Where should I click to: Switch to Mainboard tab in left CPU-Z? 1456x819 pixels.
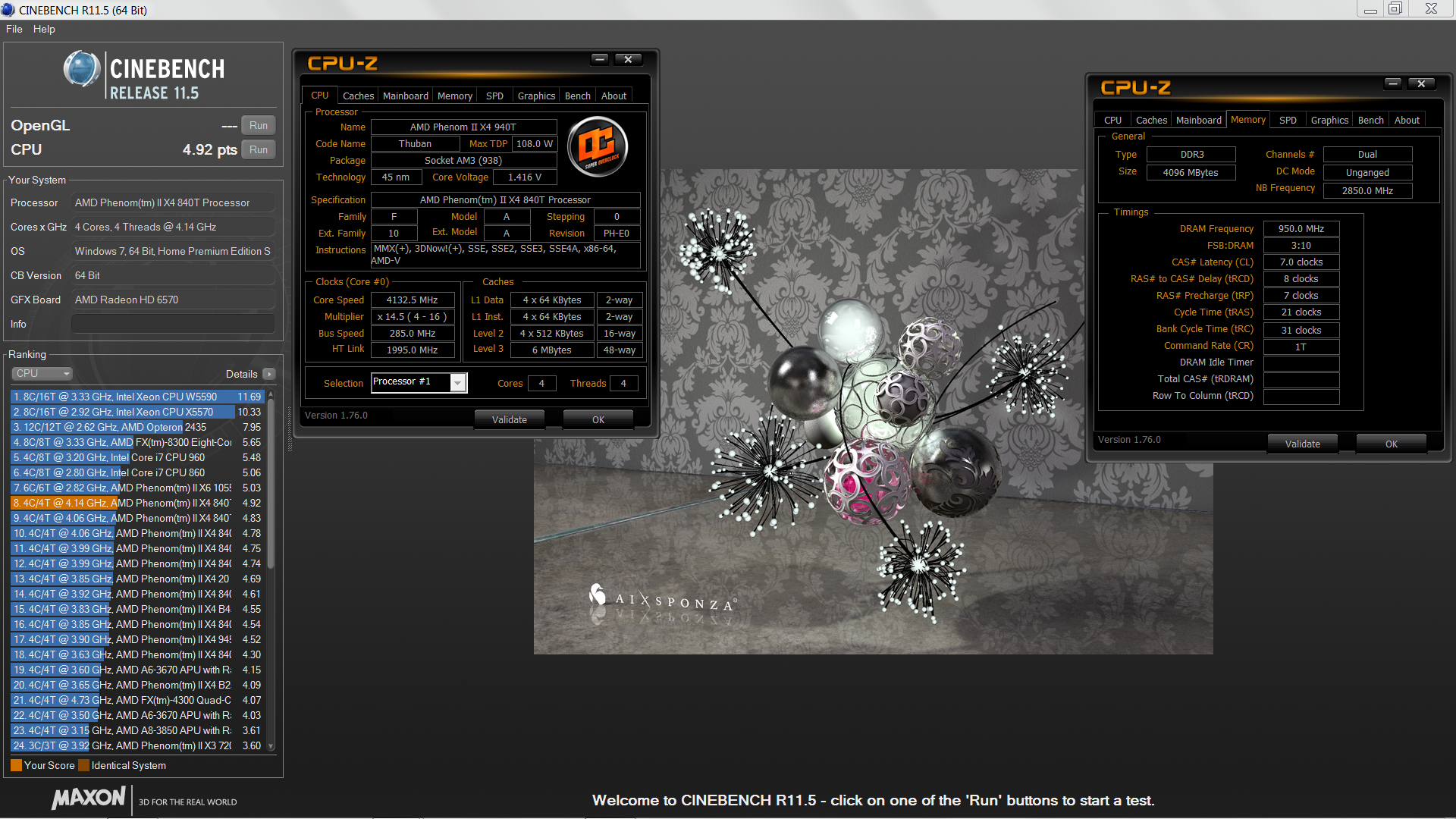point(406,96)
